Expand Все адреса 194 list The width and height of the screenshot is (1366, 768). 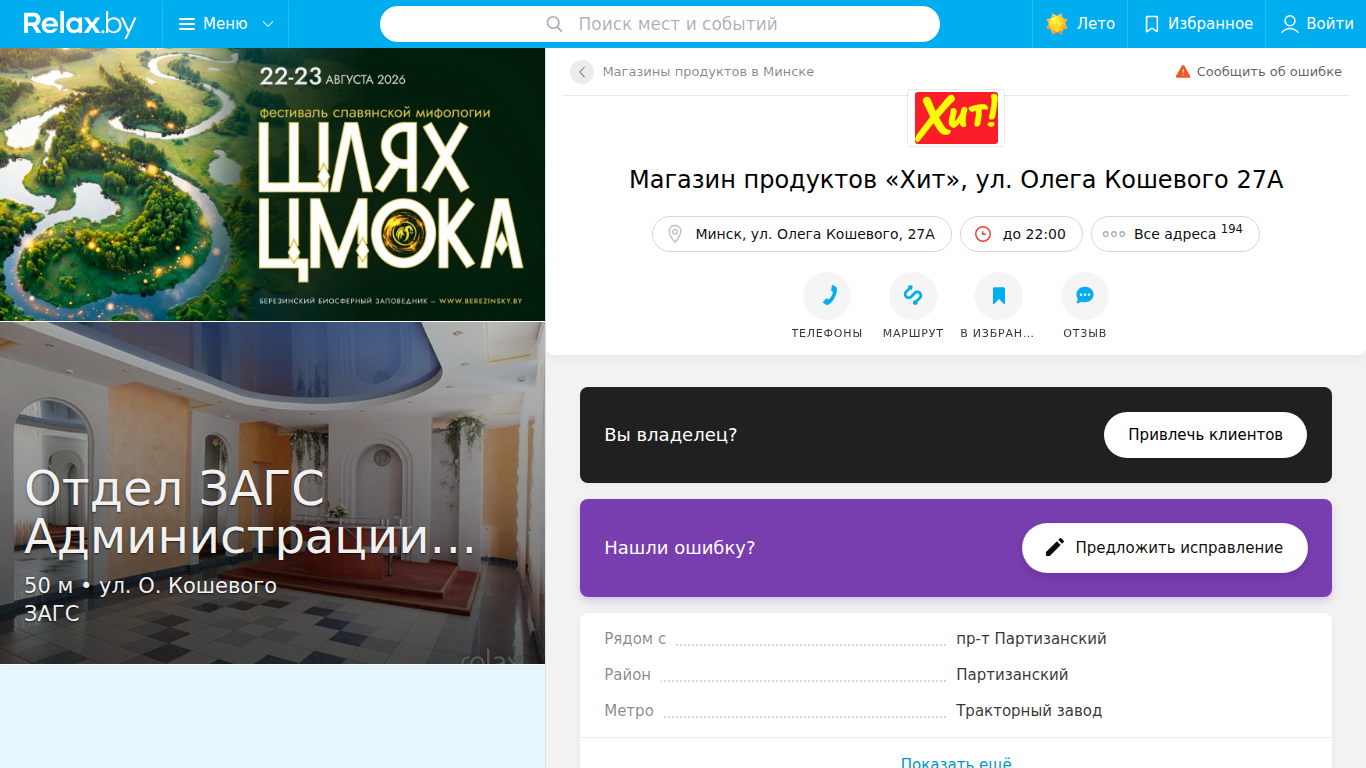(x=1175, y=234)
